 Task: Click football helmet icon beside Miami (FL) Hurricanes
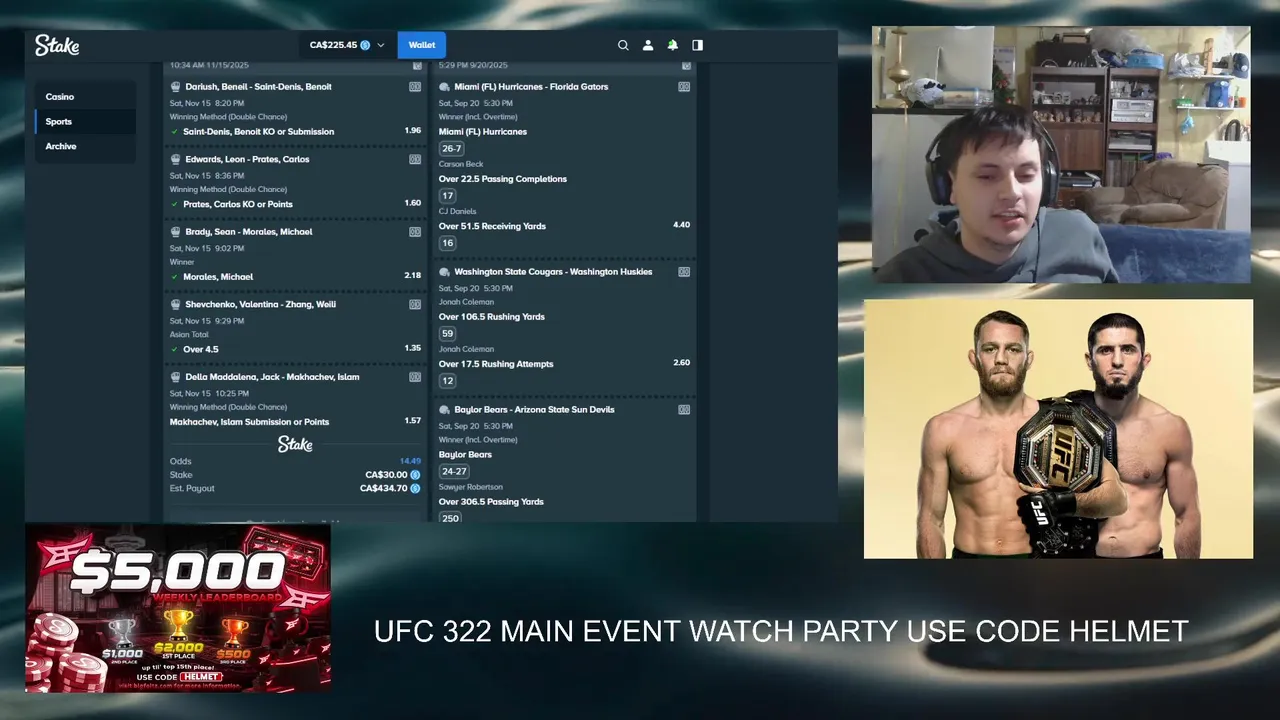click(444, 87)
